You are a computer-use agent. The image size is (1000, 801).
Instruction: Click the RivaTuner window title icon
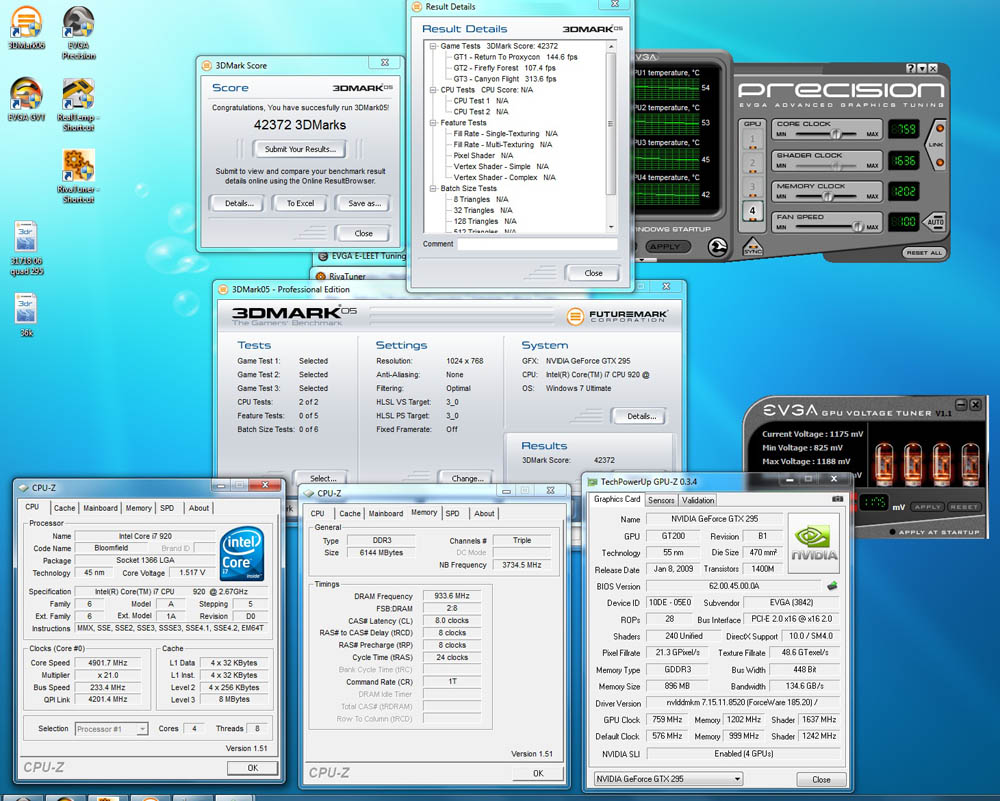[321, 276]
